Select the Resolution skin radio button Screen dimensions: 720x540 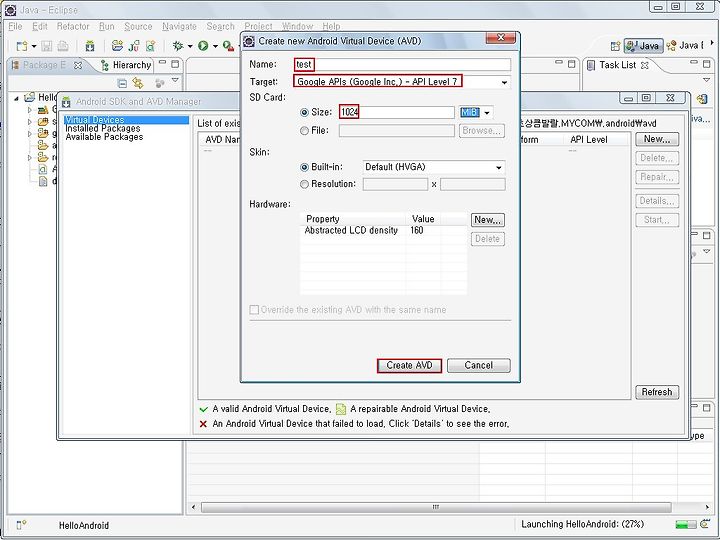(x=304, y=184)
